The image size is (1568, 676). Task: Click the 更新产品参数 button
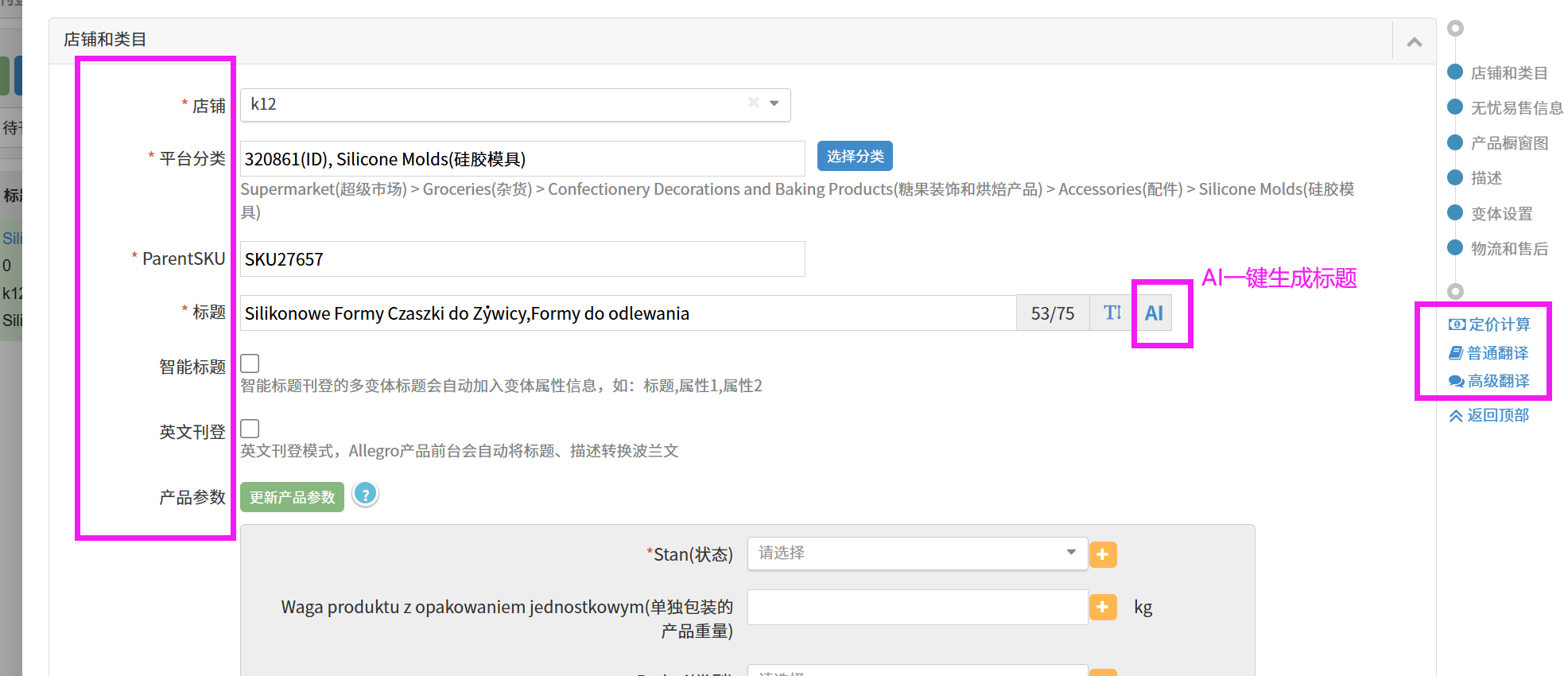click(x=292, y=497)
